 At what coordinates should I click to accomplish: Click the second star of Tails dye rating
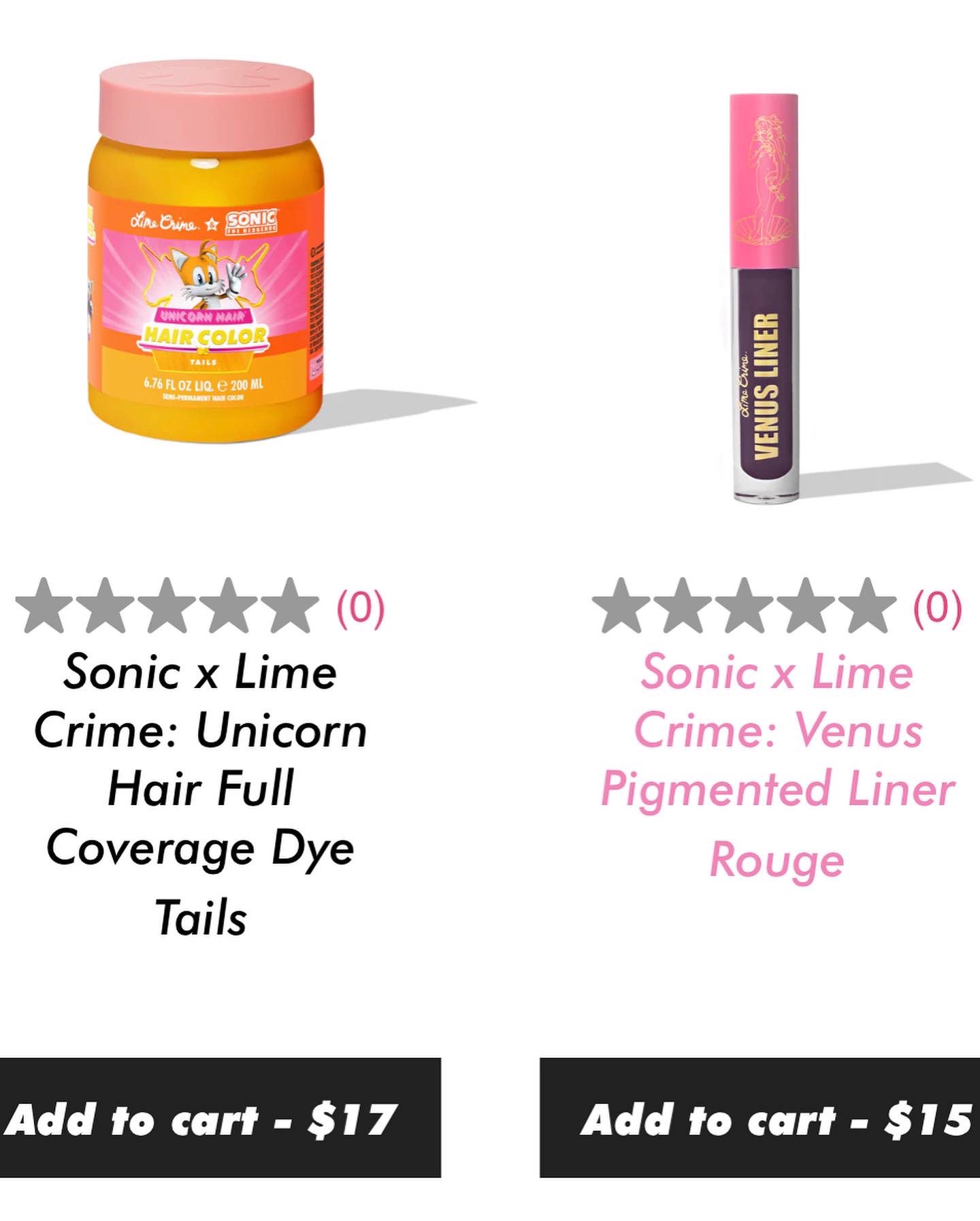pos(106,606)
